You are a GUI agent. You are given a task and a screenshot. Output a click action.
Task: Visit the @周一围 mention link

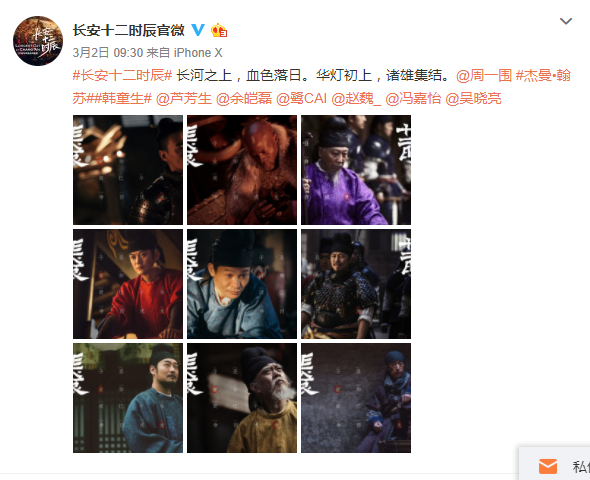tap(484, 75)
